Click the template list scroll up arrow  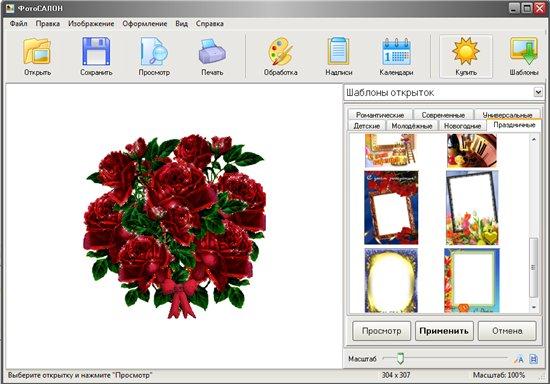[534, 140]
